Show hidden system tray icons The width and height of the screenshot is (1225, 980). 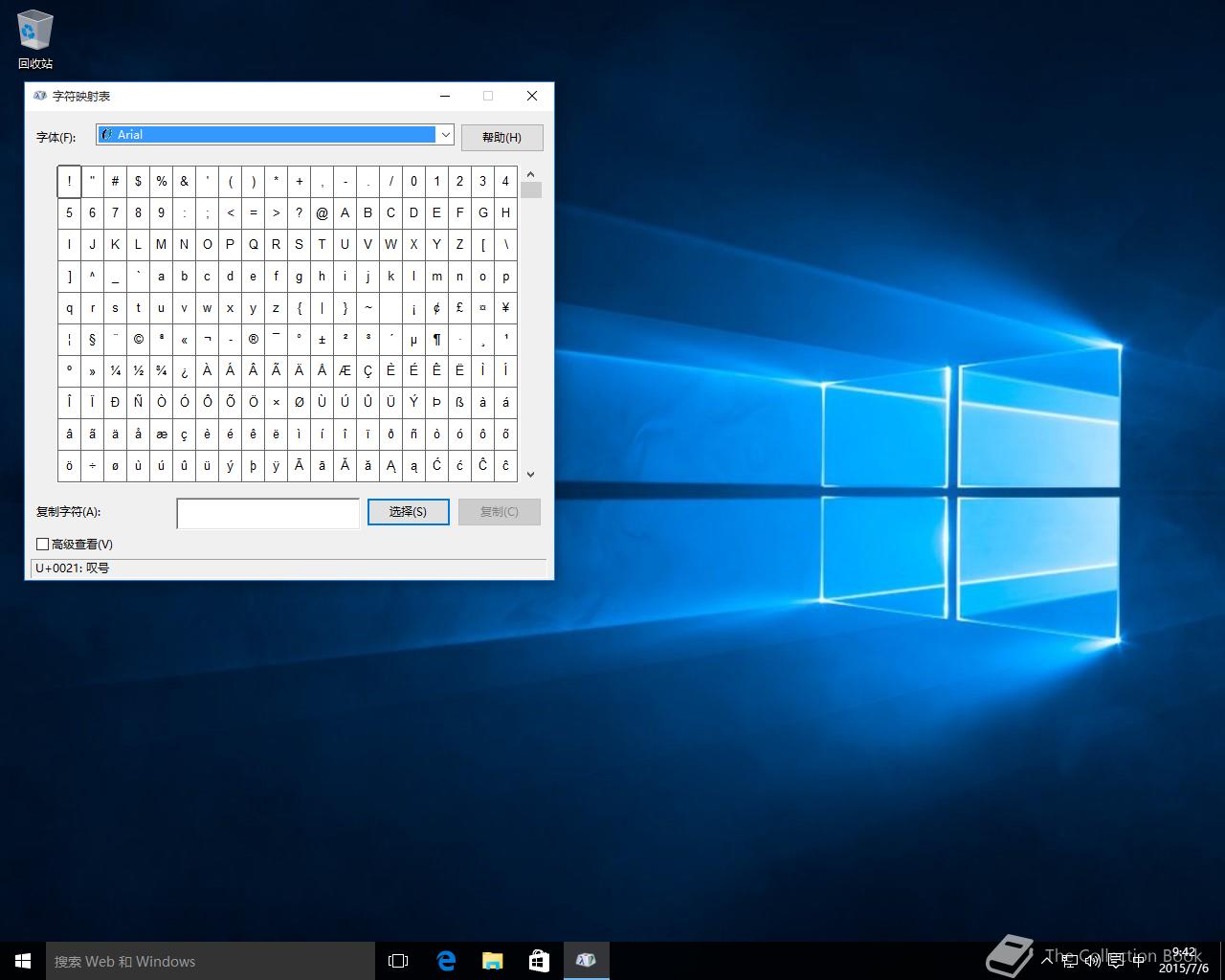coord(1046,961)
